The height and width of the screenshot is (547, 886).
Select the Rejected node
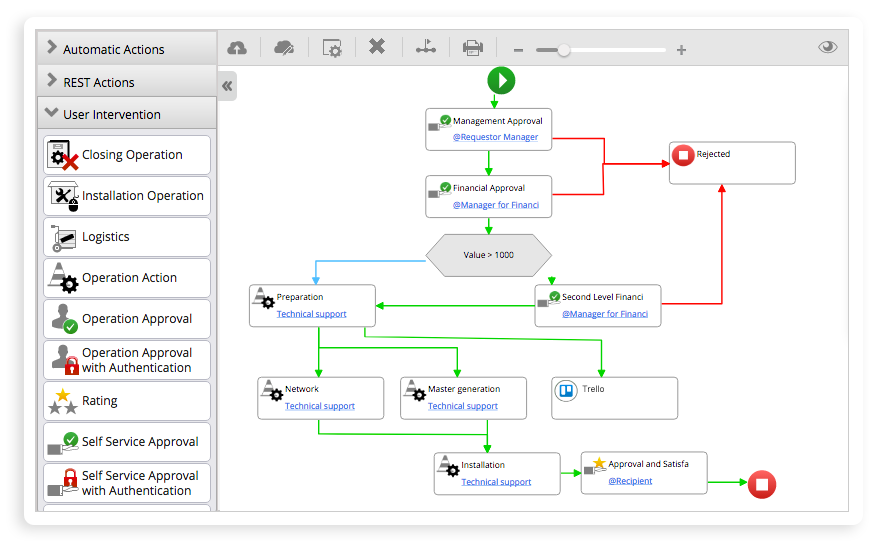pos(732,163)
